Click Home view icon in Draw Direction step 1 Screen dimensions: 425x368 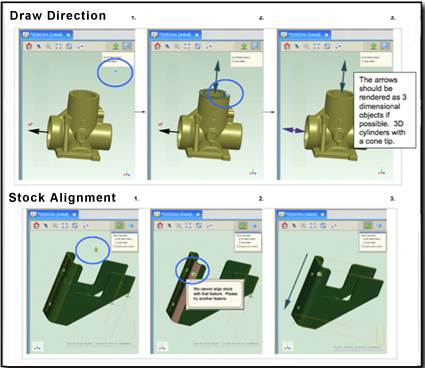coord(29,46)
